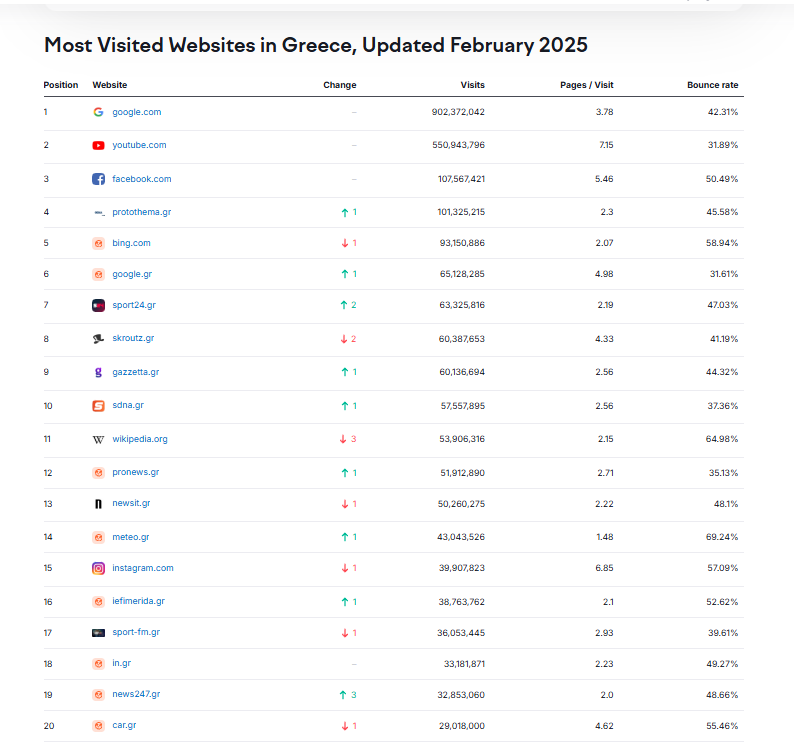
Task: Click the Wikipedia W favicon
Action: (x=98, y=439)
